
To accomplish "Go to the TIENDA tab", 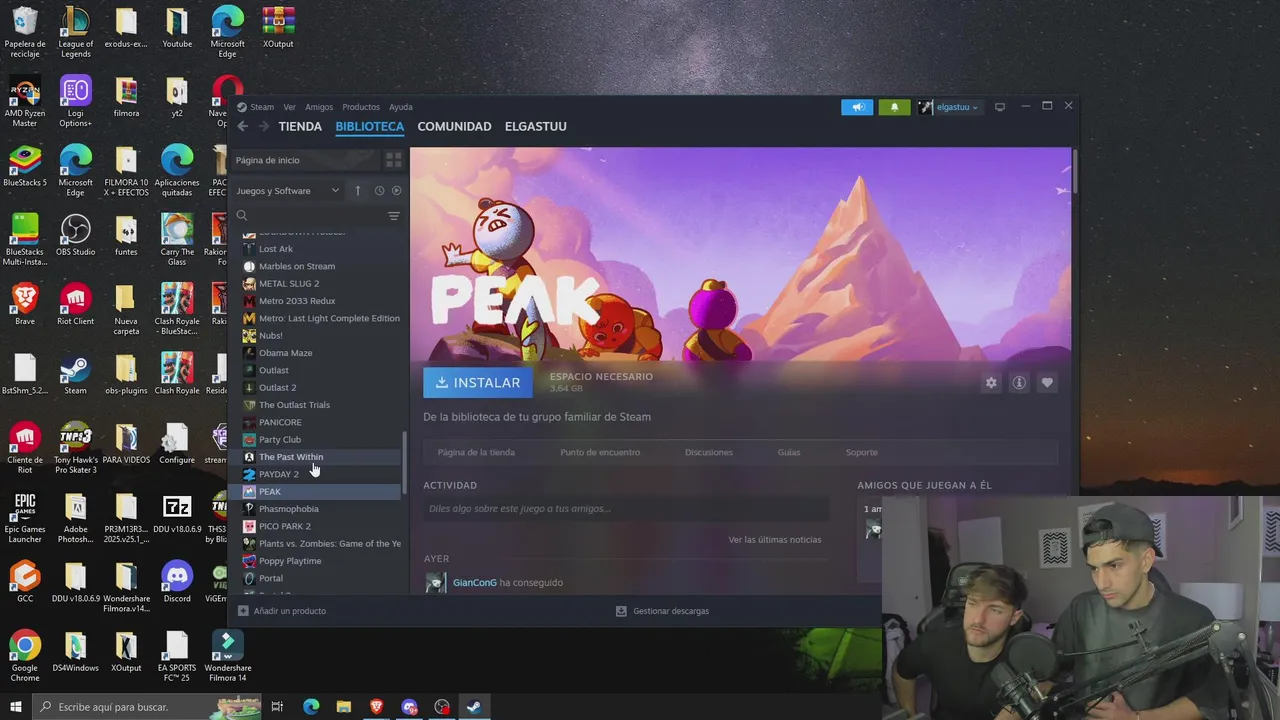I will click(300, 126).
